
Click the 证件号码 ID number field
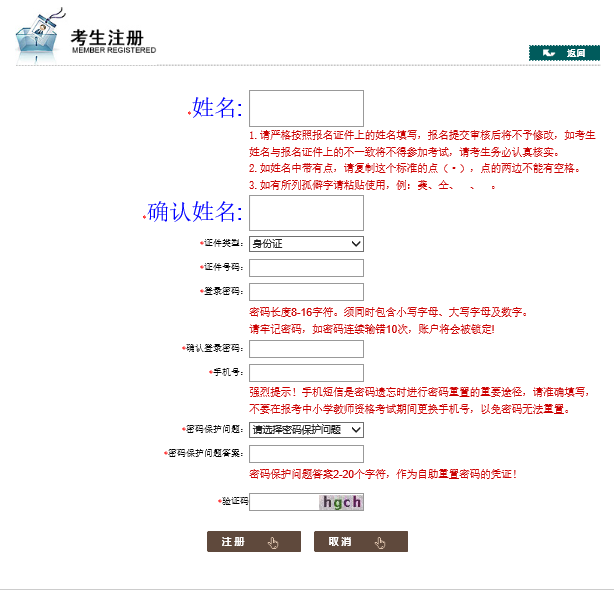(x=305, y=268)
